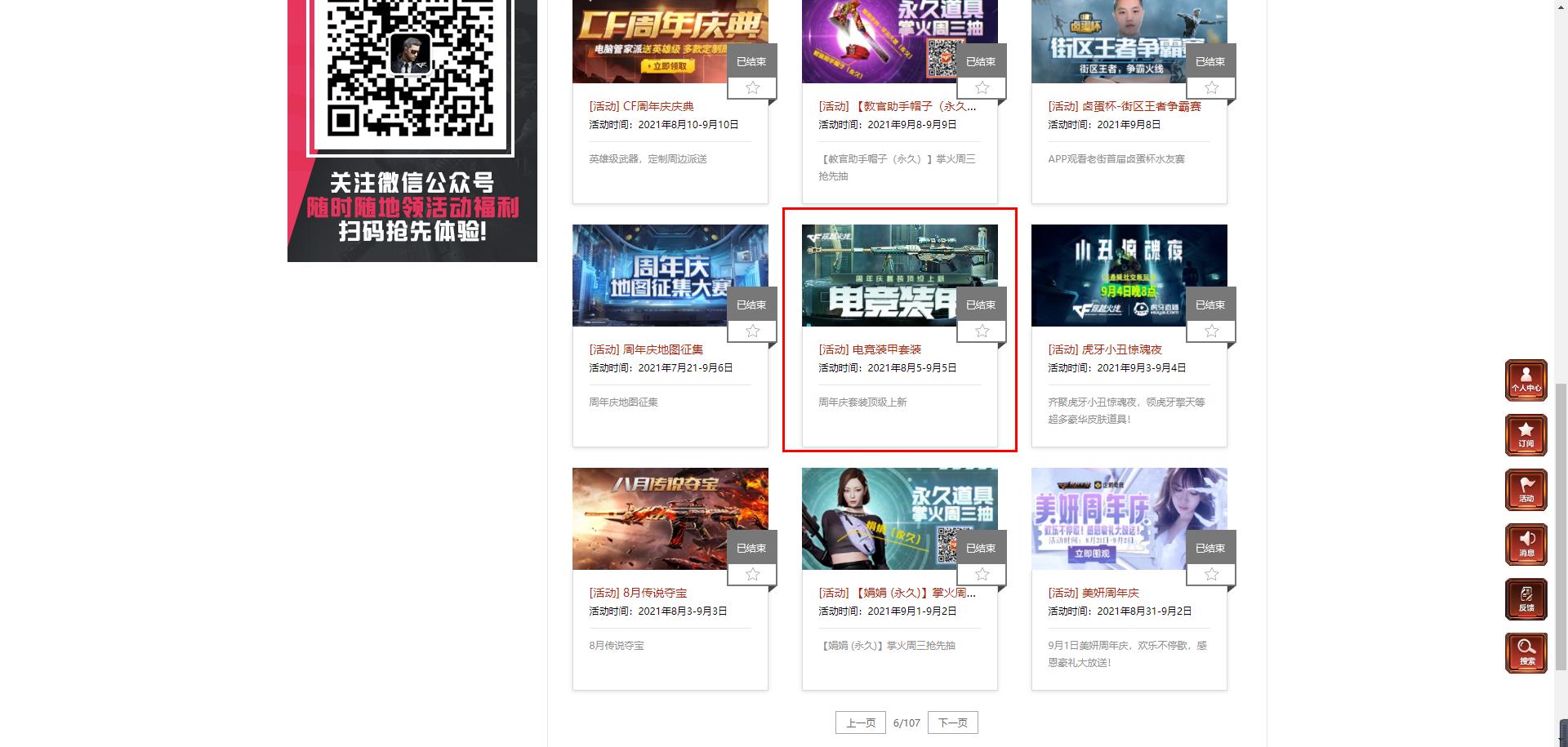
Task: Click the 小丑惊魂夜 banner thumbnail
Action: click(1129, 275)
